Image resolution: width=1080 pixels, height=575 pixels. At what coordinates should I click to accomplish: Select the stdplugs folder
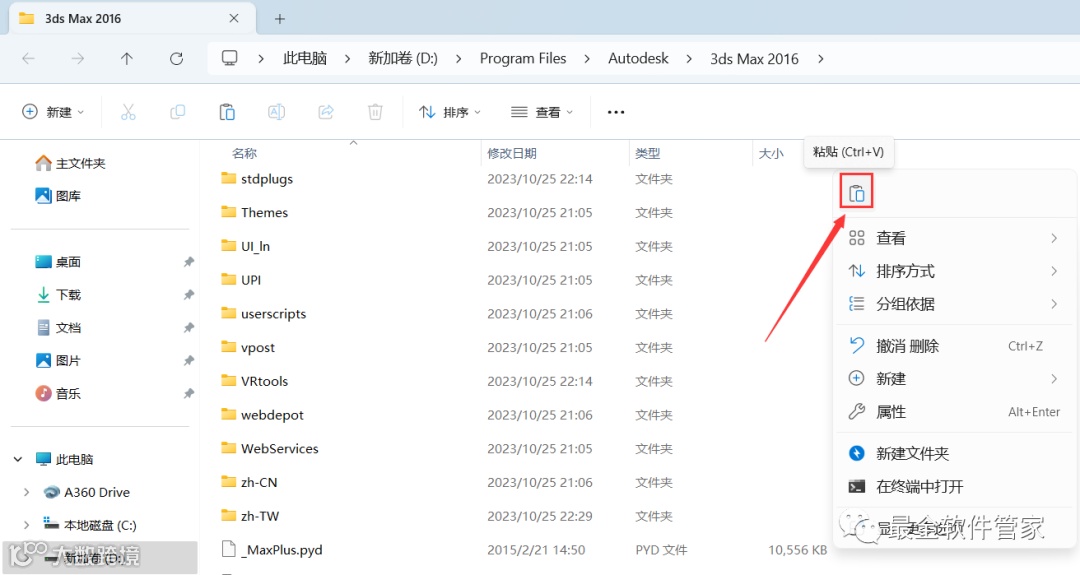pos(257,179)
